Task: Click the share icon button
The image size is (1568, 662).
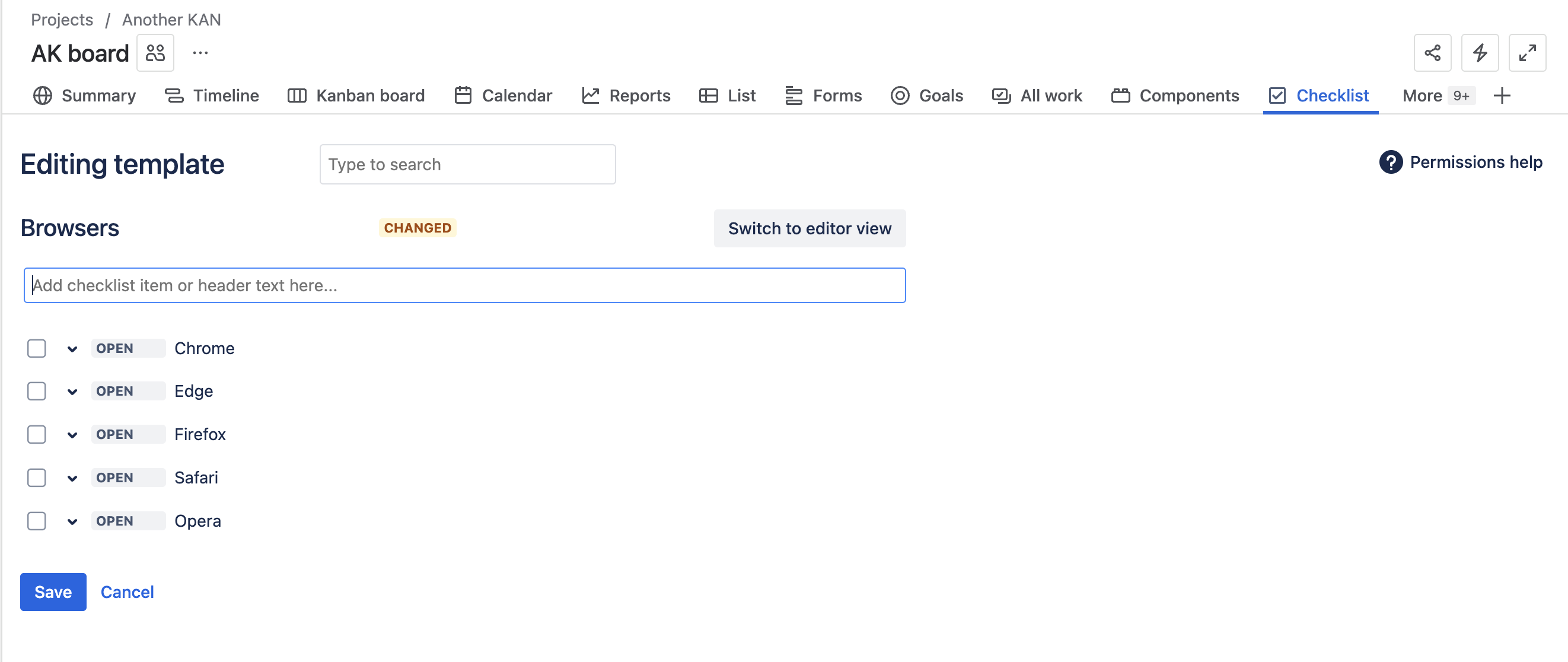Action: pos(1432,53)
